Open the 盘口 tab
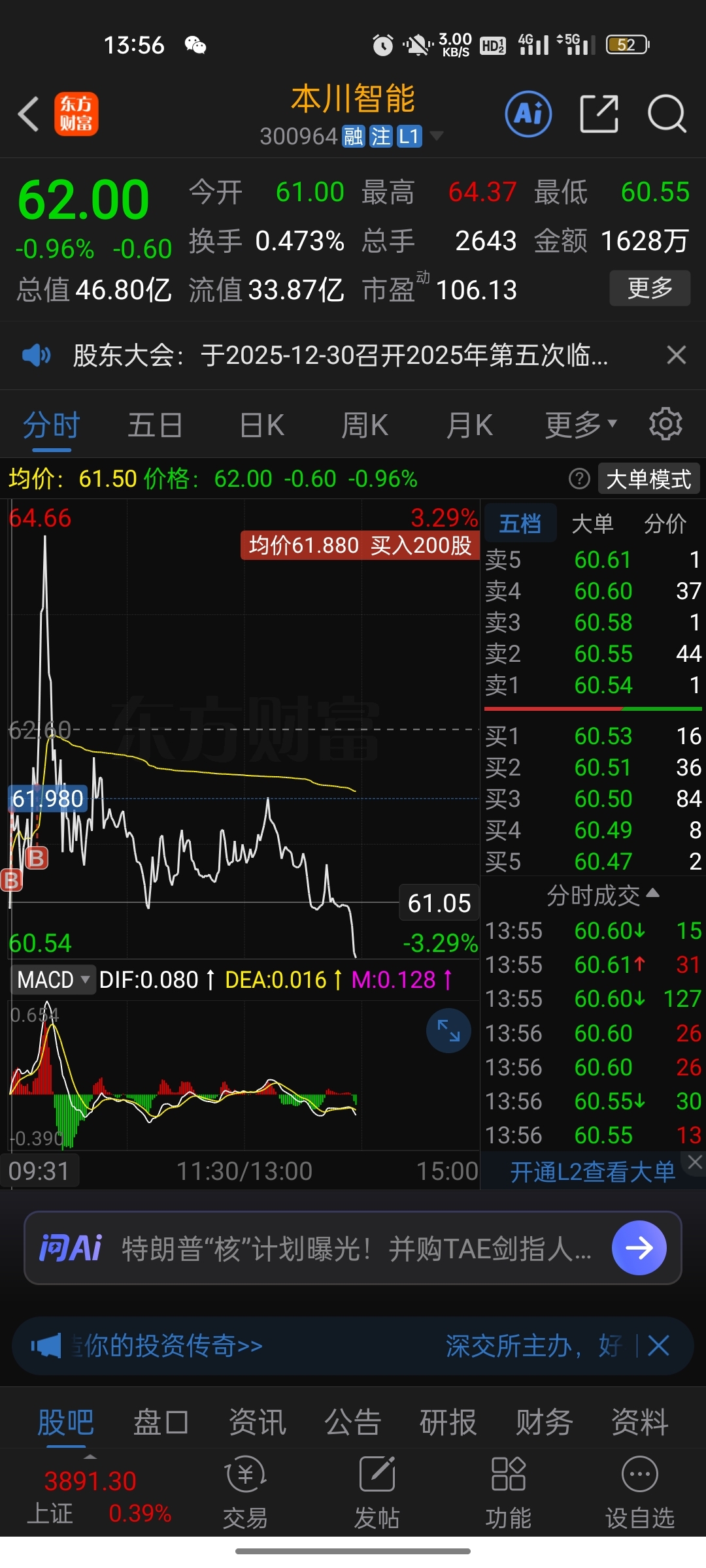Viewport: 706px width, 1568px height. point(161,1422)
